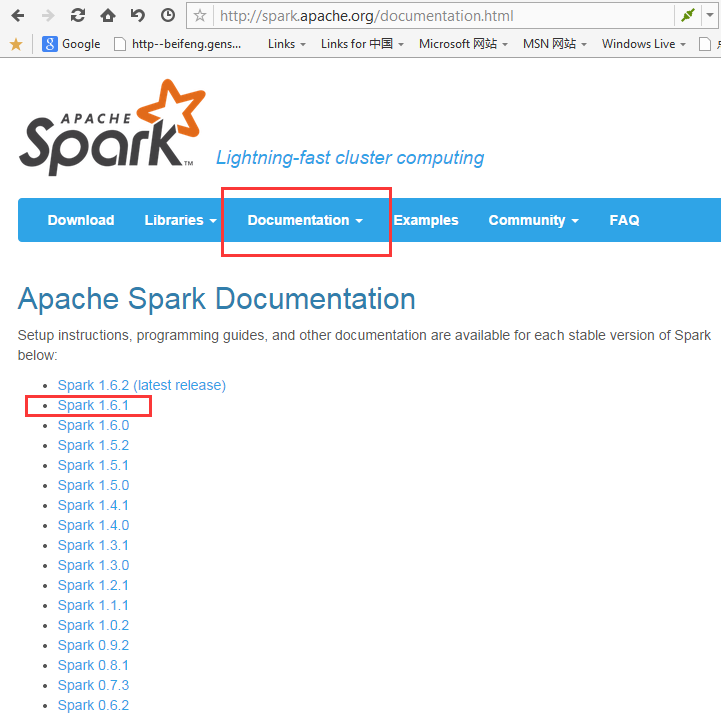
Task: Click the undo closed tab icon
Action: pos(138,16)
